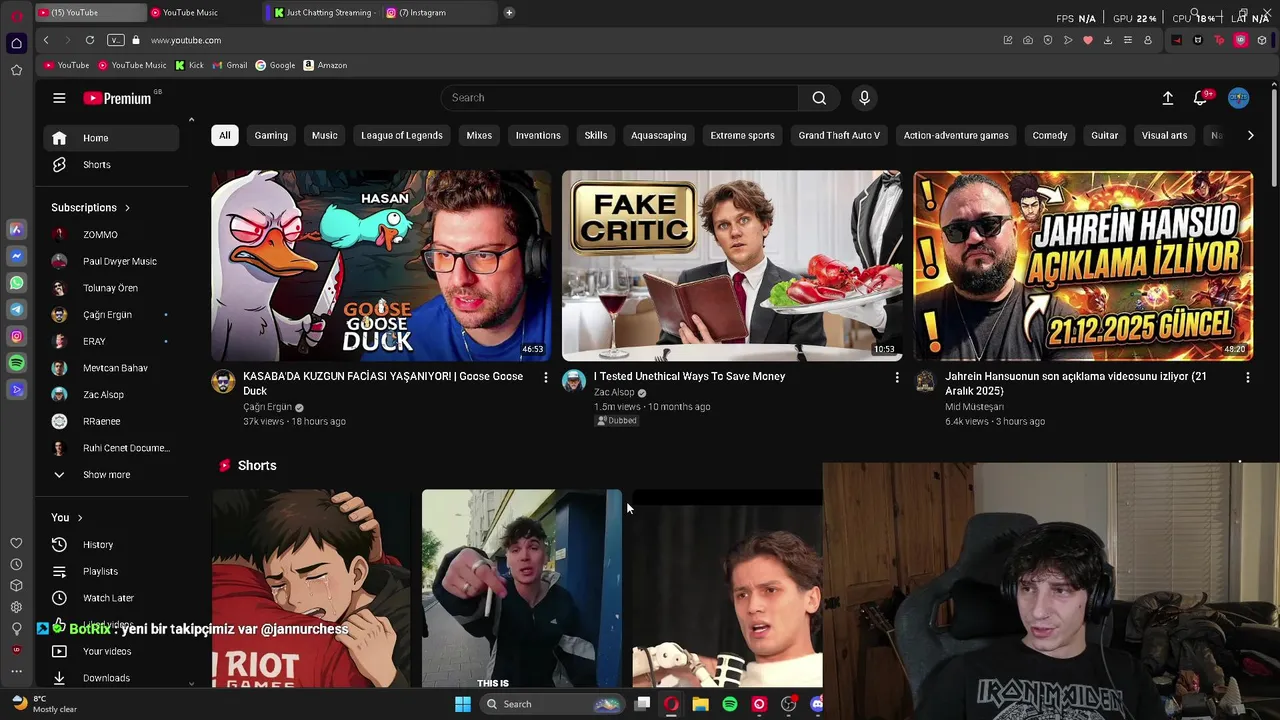Open the Messenger icon in Opera sidebar
The height and width of the screenshot is (720, 1280).
point(16,256)
